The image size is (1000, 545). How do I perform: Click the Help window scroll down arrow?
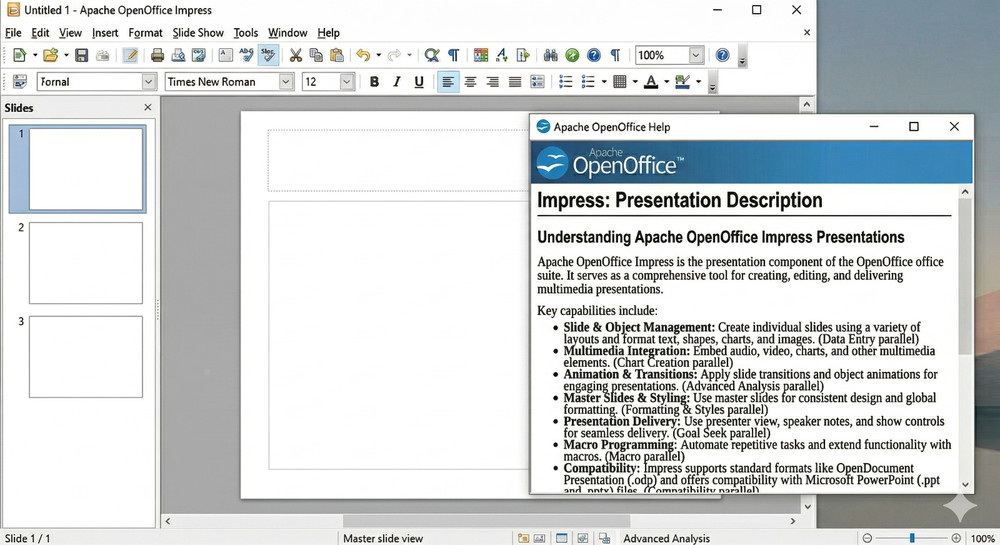point(966,485)
